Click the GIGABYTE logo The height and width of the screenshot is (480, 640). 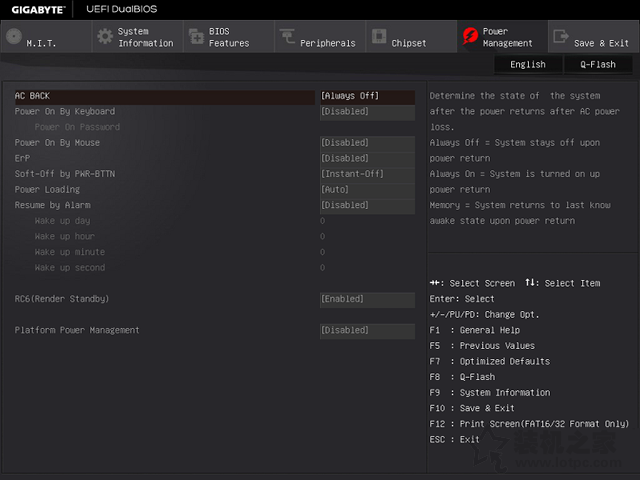pos(36,9)
